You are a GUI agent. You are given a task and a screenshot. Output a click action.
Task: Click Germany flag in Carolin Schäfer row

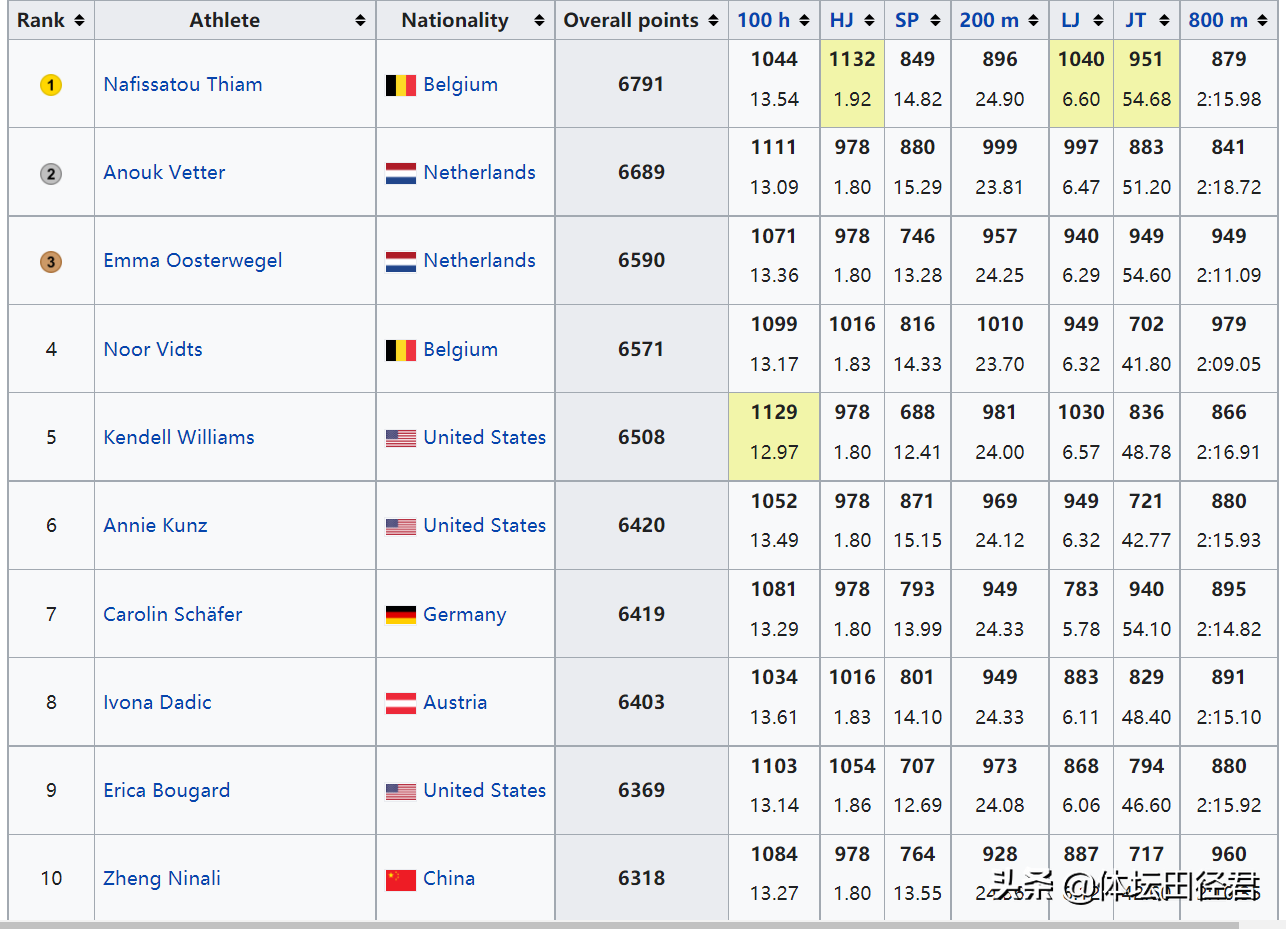401,615
